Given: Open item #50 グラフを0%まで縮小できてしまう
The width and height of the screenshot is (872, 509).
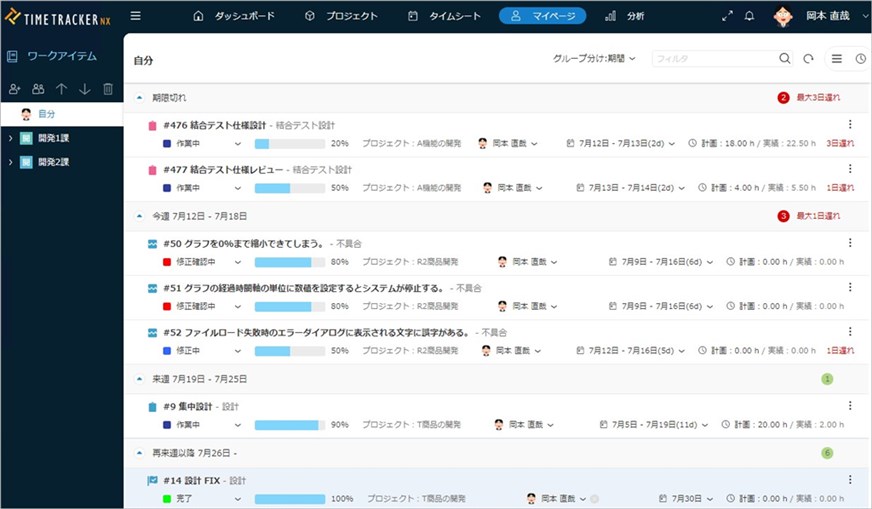Looking at the screenshot, I should coord(244,244).
